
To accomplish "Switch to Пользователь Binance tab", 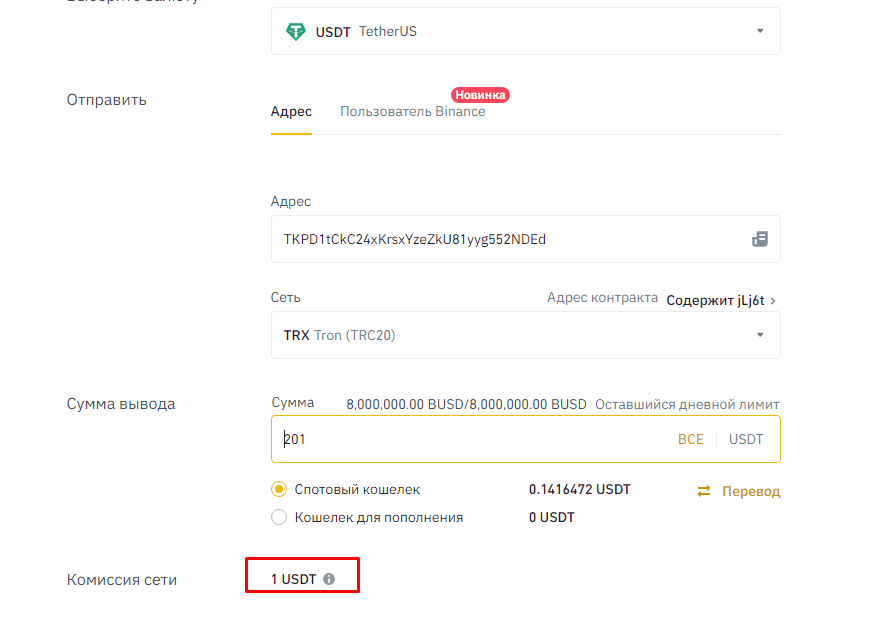I will coord(413,111).
